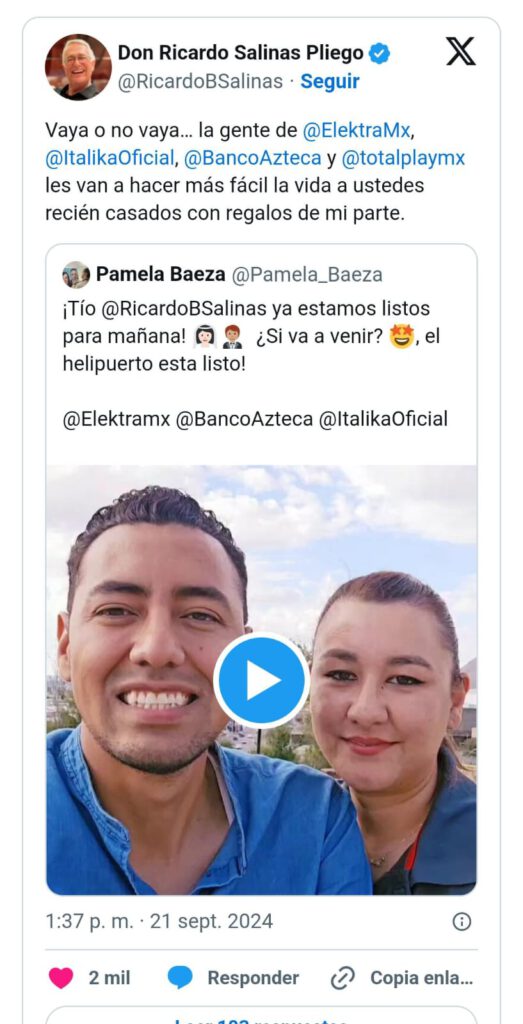523x1024 pixels.
Task: Follow the account via Seguir
Action: click(330, 82)
